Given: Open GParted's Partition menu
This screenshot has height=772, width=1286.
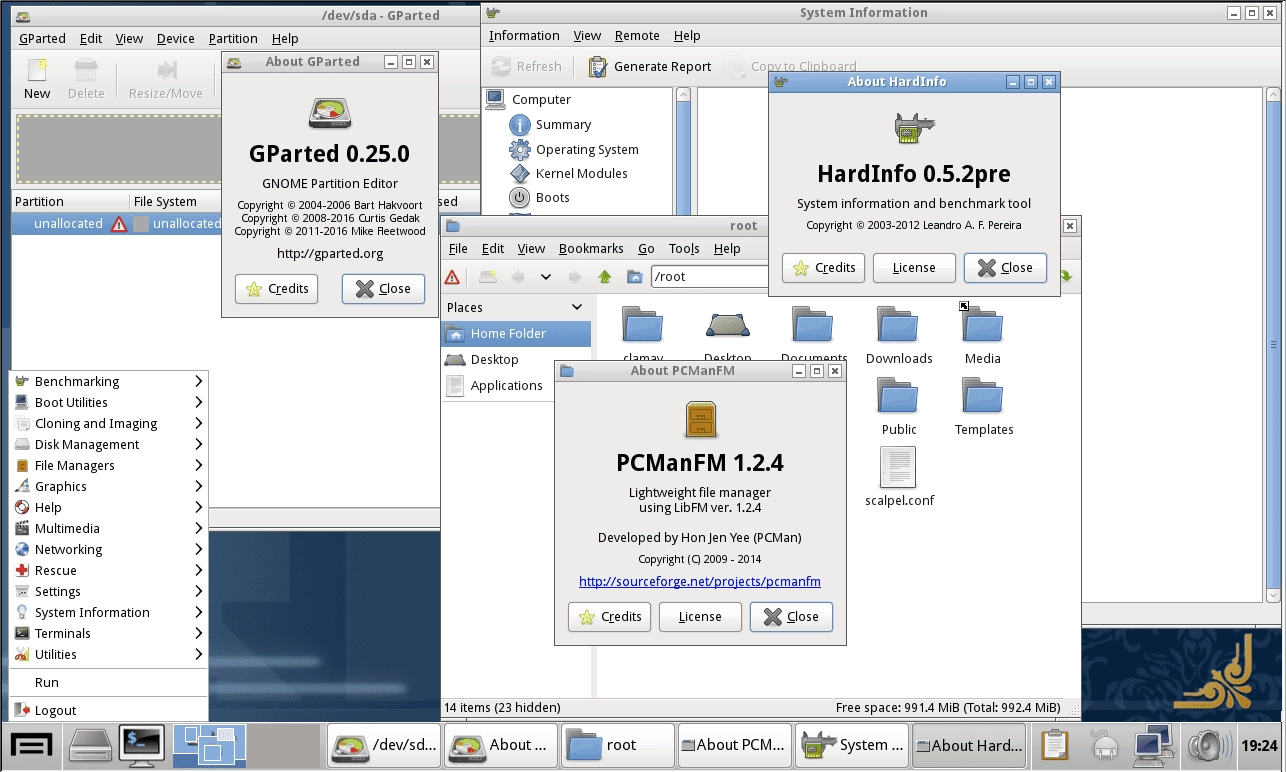Looking at the screenshot, I should point(233,38).
